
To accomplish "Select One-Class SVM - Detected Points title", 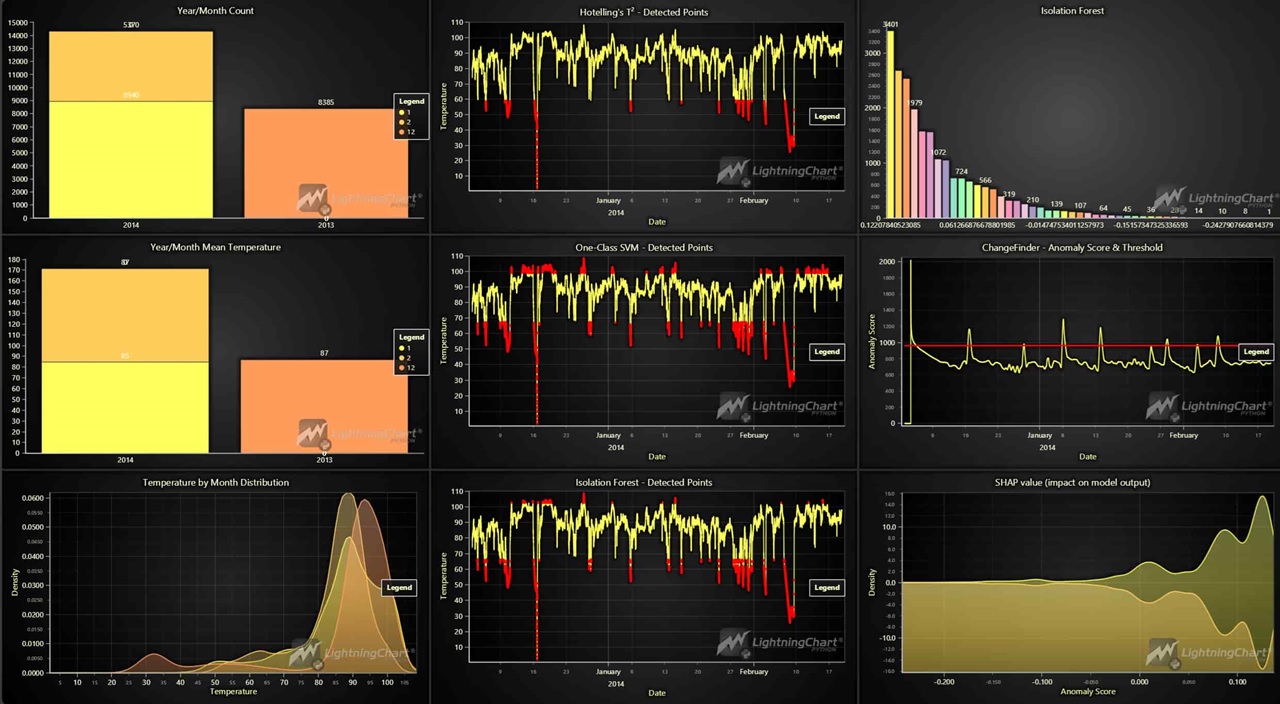I will (x=644, y=247).
